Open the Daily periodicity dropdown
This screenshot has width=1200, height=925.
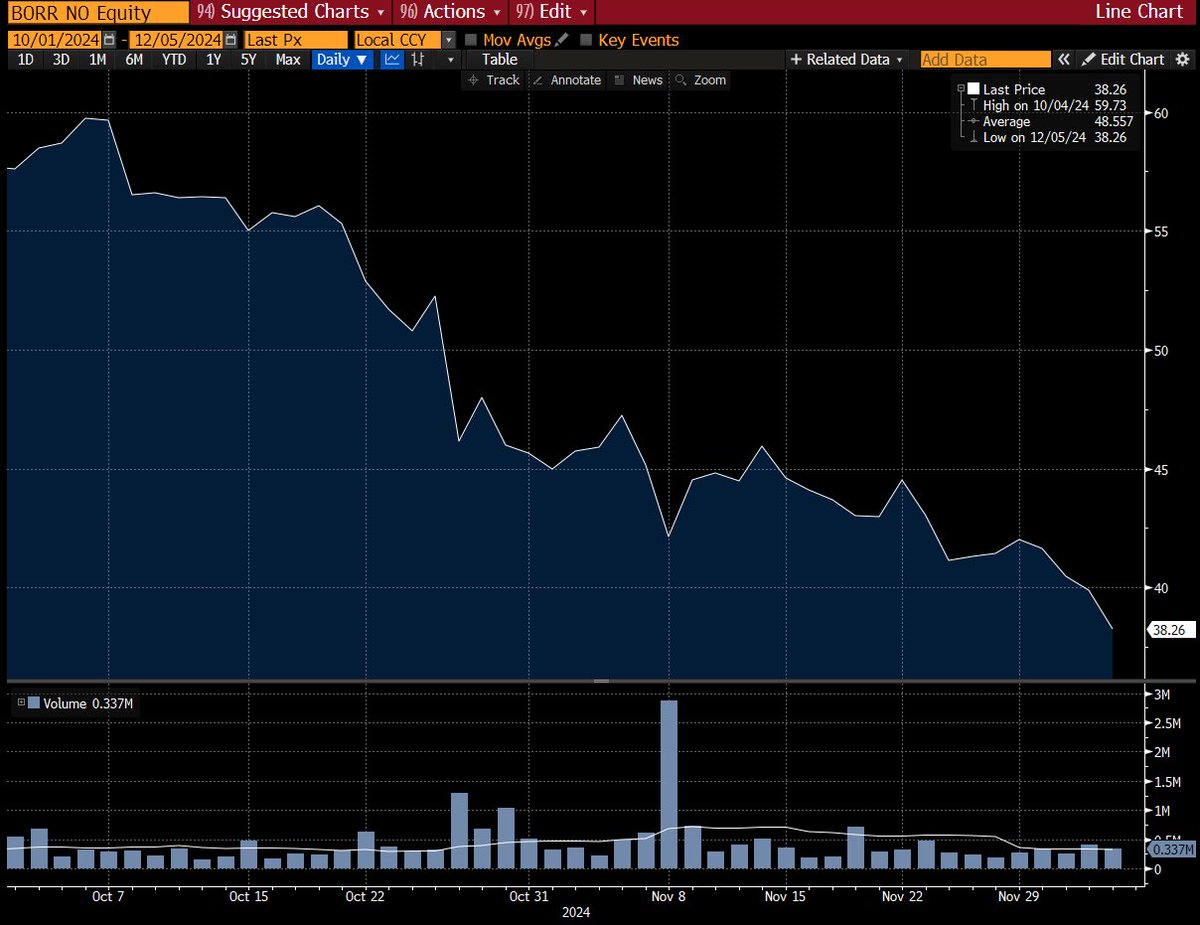[x=342, y=60]
